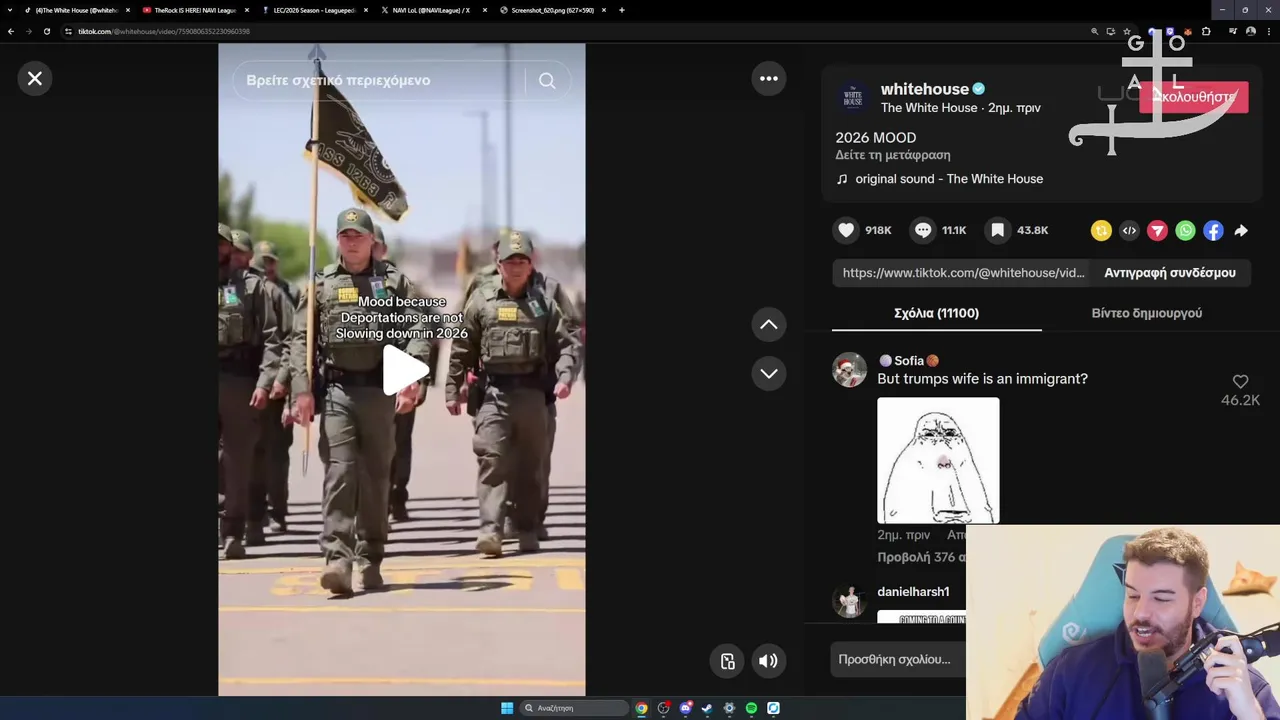
Task: Like Sofia's comment with the heart
Action: (1240, 382)
